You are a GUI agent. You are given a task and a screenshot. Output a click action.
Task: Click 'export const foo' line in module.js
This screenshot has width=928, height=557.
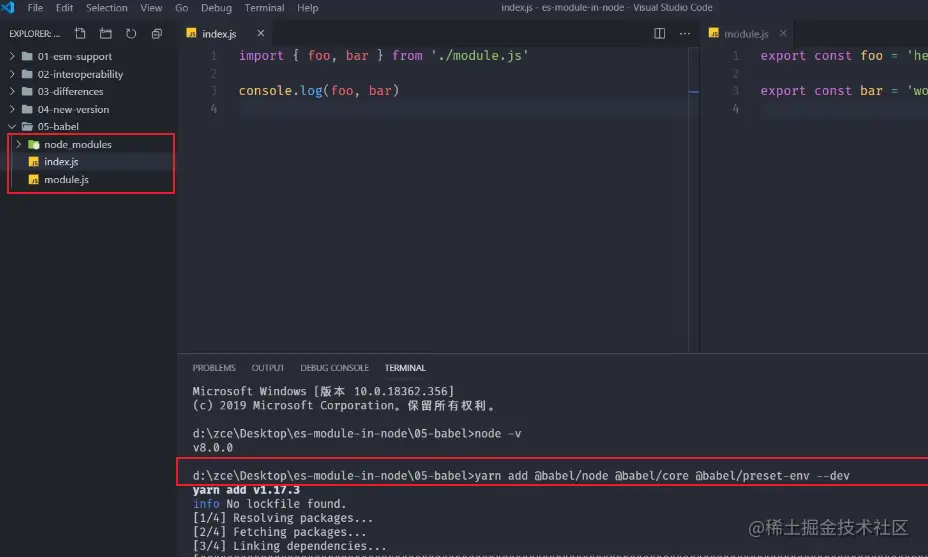(x=843, y=56)
